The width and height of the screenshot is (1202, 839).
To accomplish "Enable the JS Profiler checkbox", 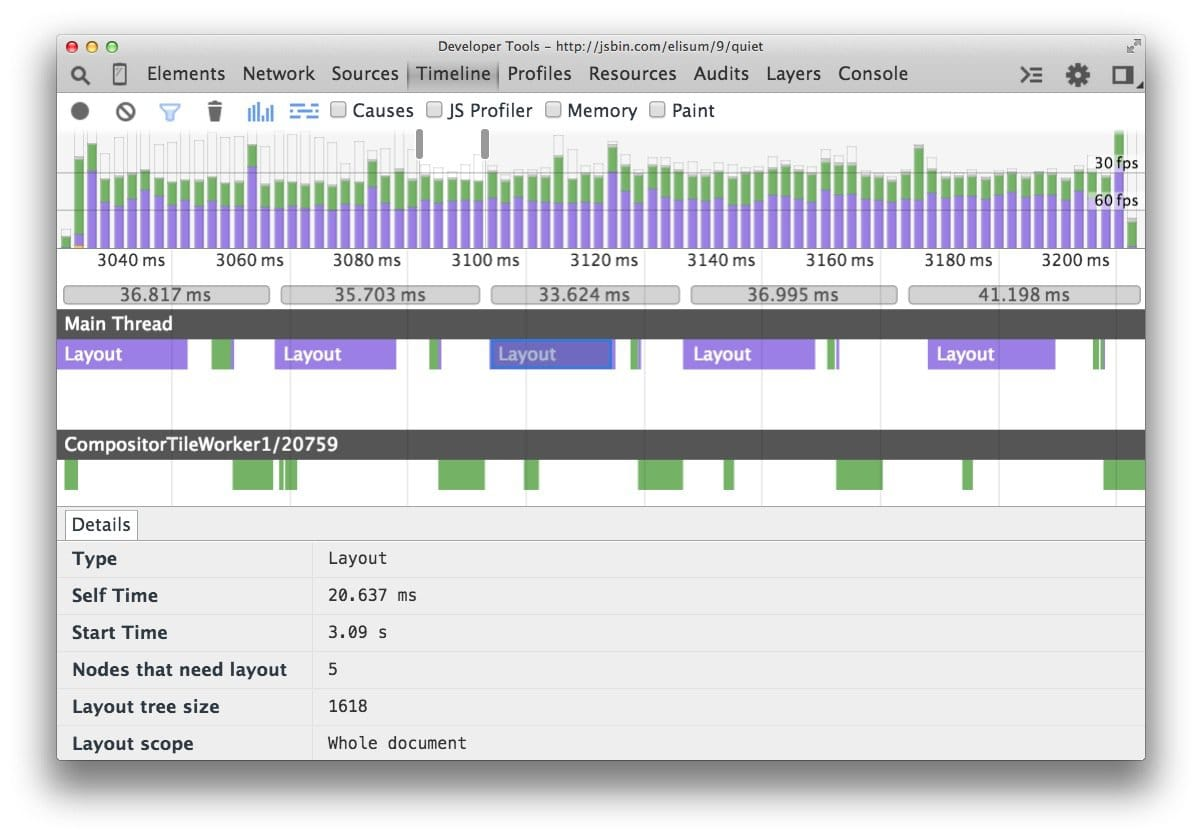I will 434,110.
